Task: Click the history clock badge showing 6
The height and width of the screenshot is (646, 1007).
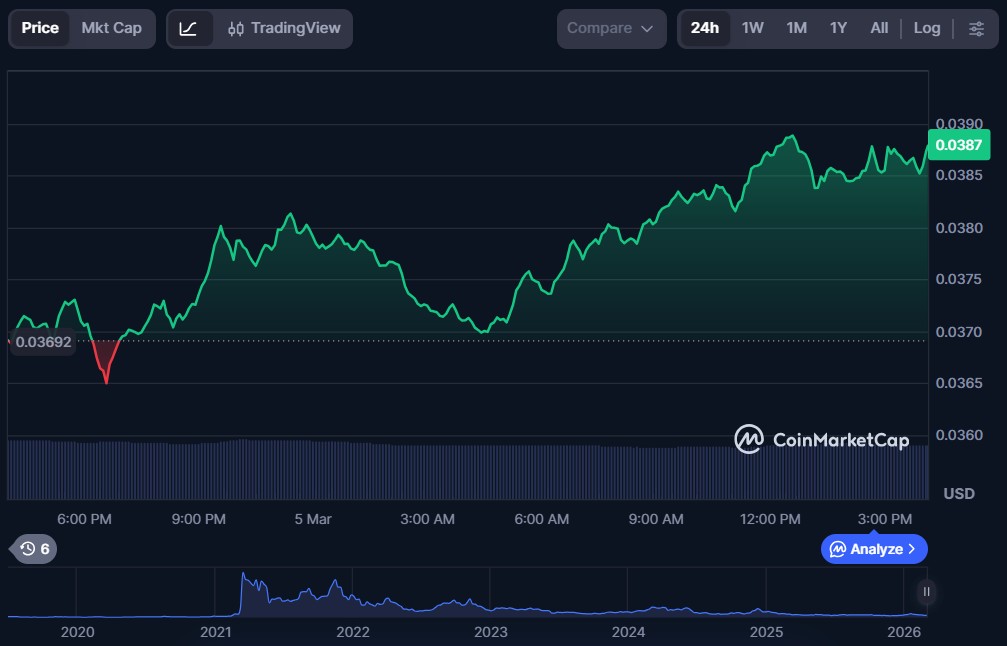Action: click(34, 548)
